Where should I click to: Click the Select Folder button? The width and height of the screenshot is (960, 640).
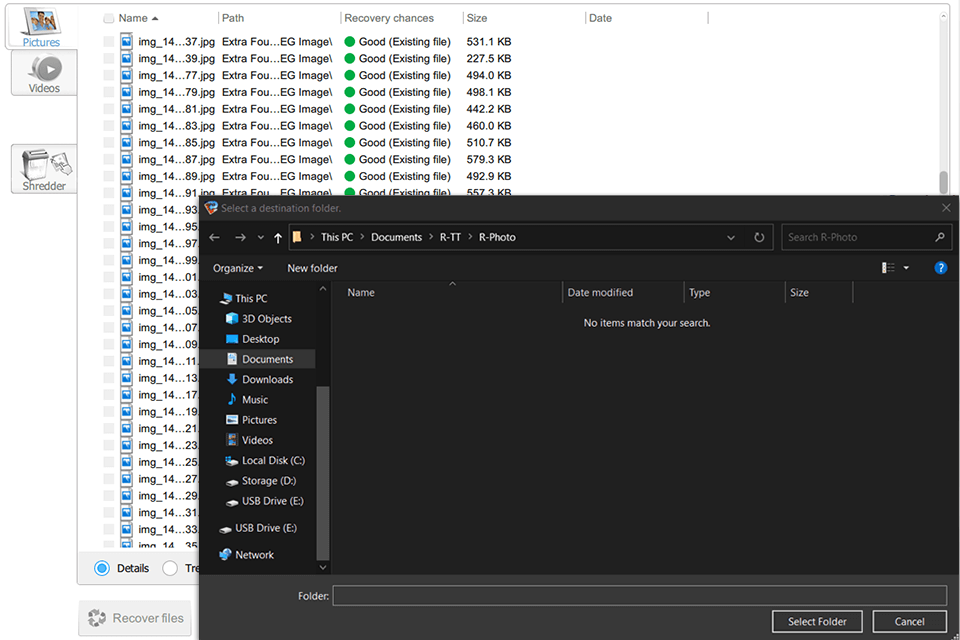point(817,622)
